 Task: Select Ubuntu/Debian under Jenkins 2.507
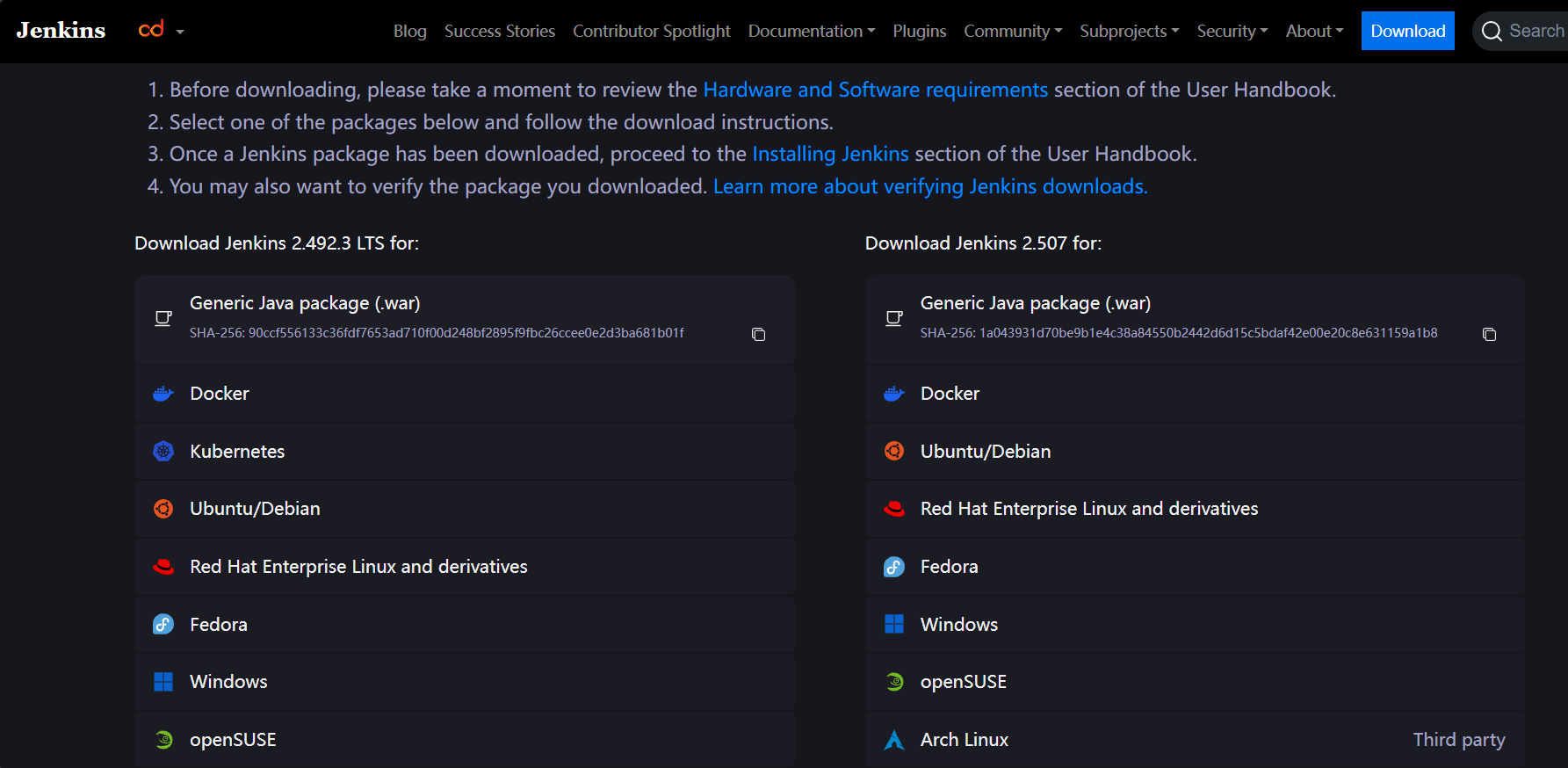click(1195, 452)
